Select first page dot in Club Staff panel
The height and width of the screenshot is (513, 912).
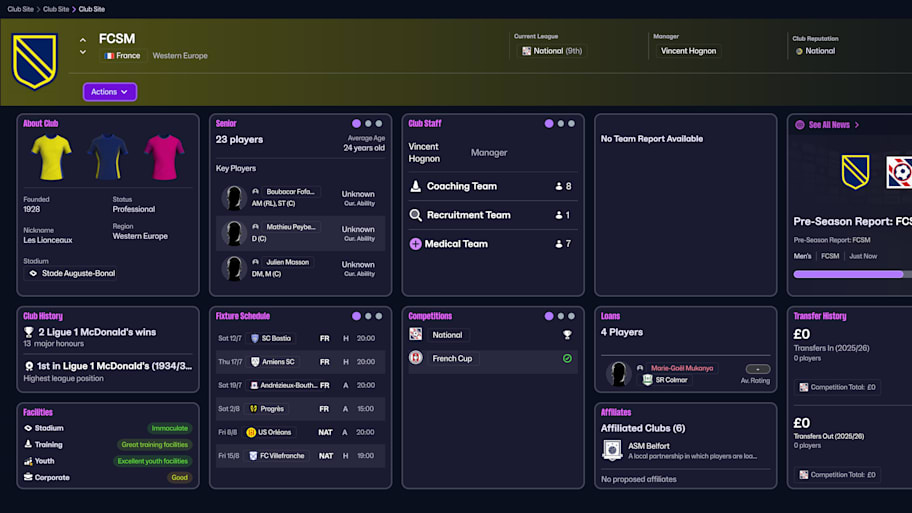click(x=549, y=123)
